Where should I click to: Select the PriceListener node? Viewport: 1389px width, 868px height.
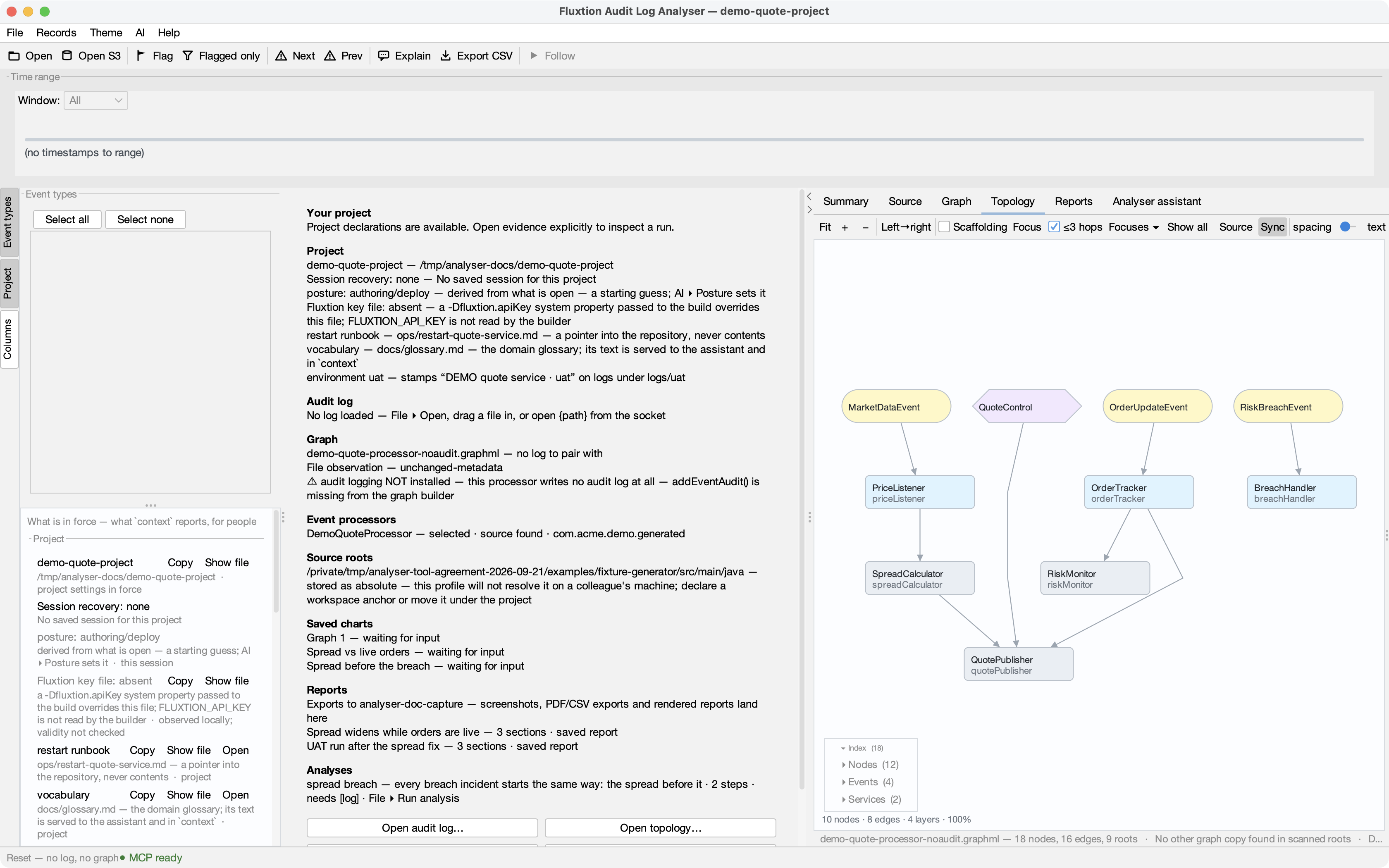[920, 493]
